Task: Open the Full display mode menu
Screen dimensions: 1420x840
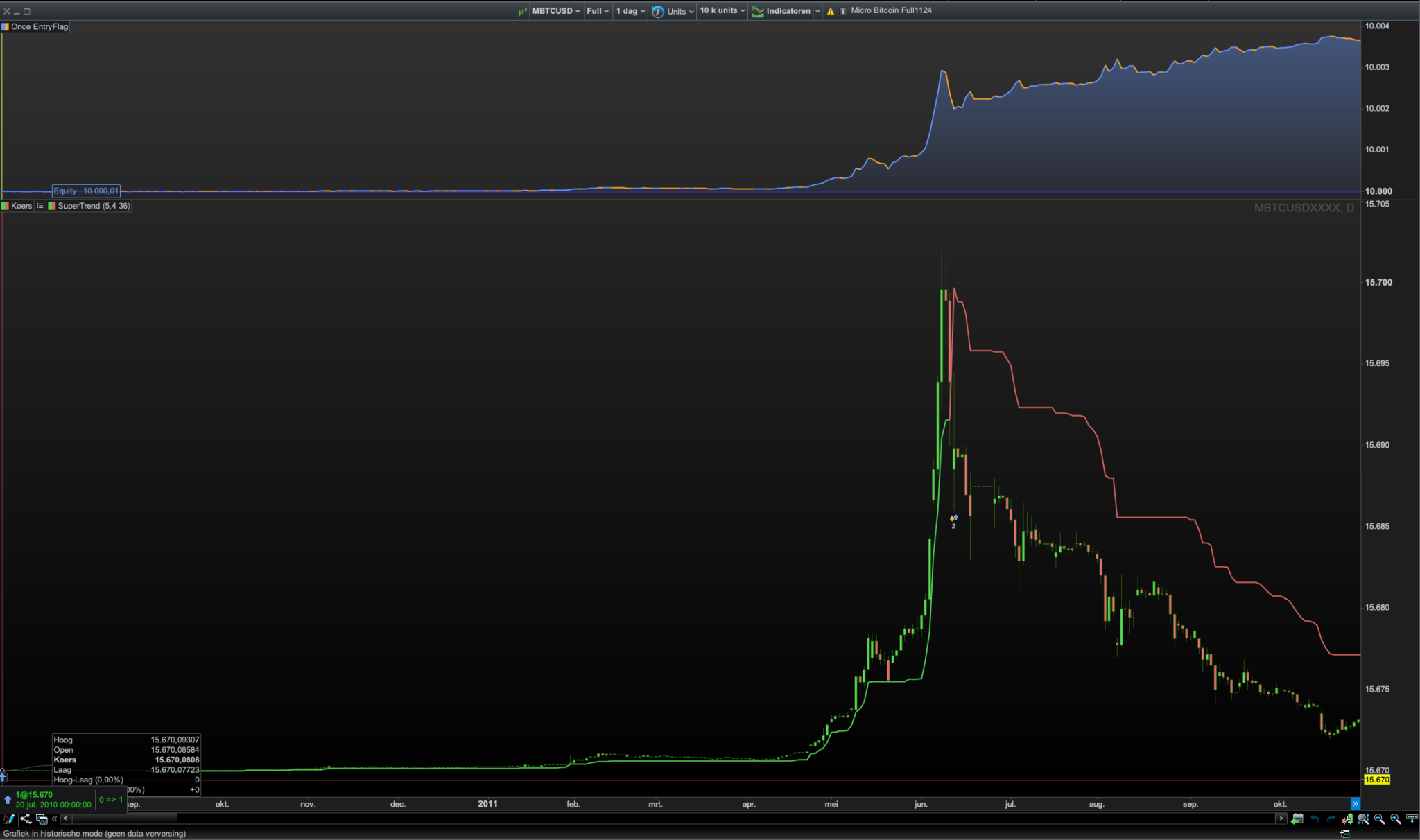Action: tap(597, 11)
